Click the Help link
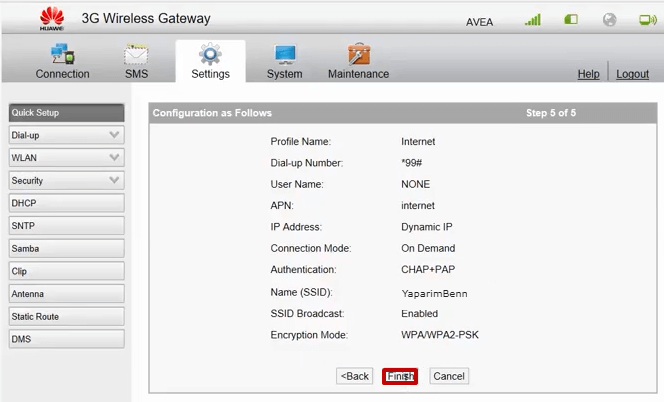 click(589, 74)
